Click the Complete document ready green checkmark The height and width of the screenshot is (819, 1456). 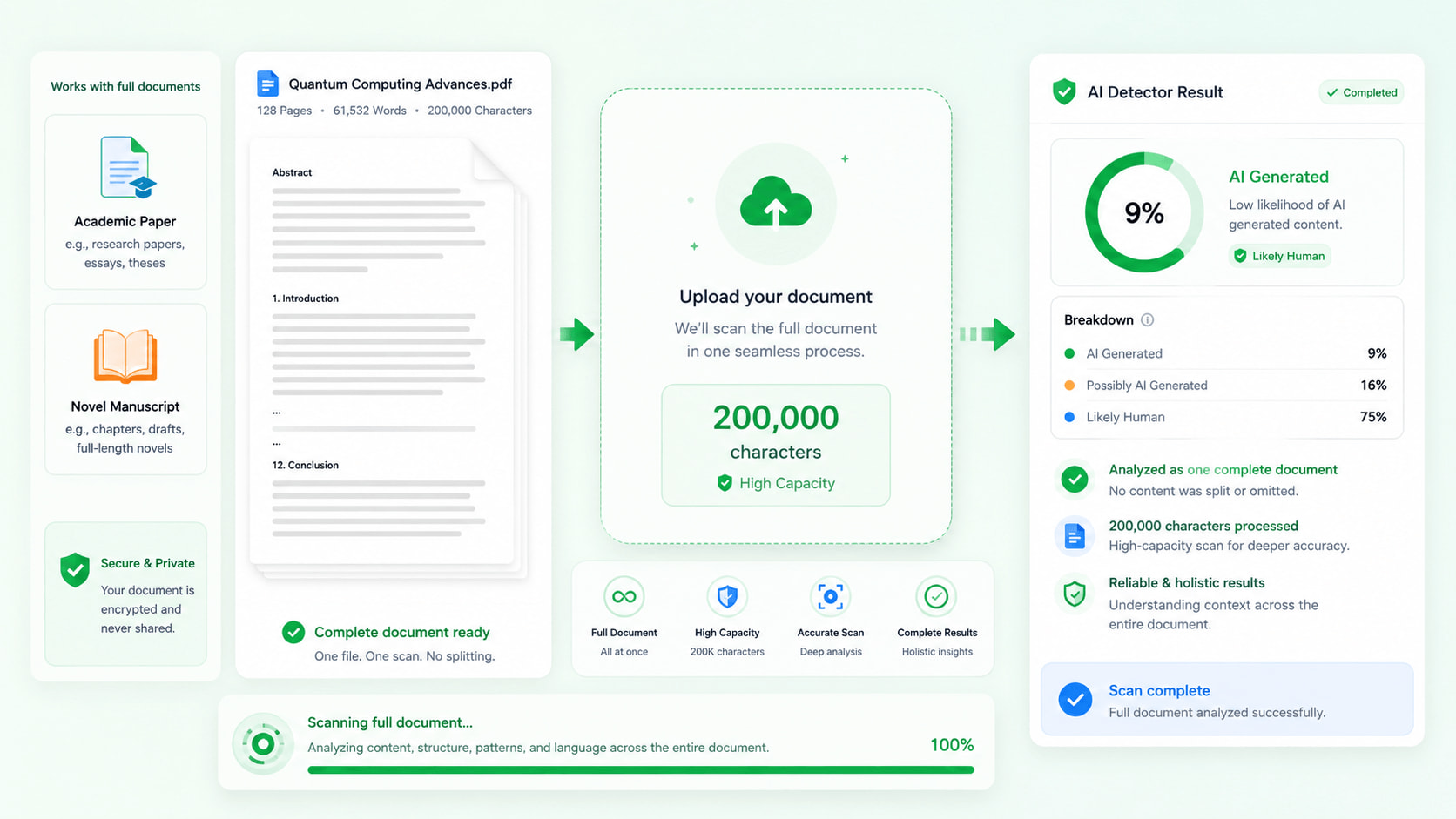click(x=293, y=632)
